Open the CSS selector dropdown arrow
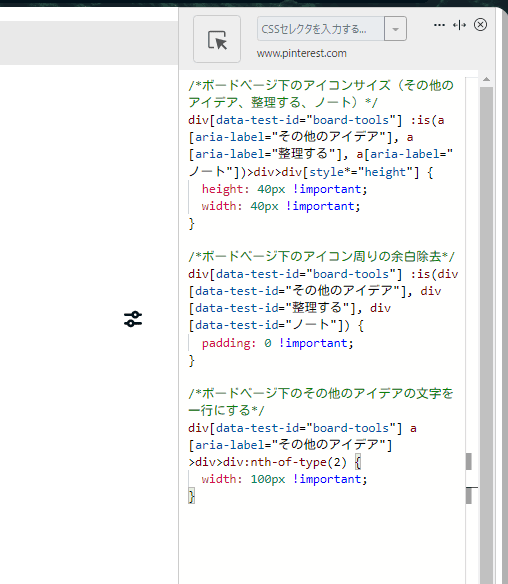This screenshot has width=508, height=584. (x=395, y=29)
